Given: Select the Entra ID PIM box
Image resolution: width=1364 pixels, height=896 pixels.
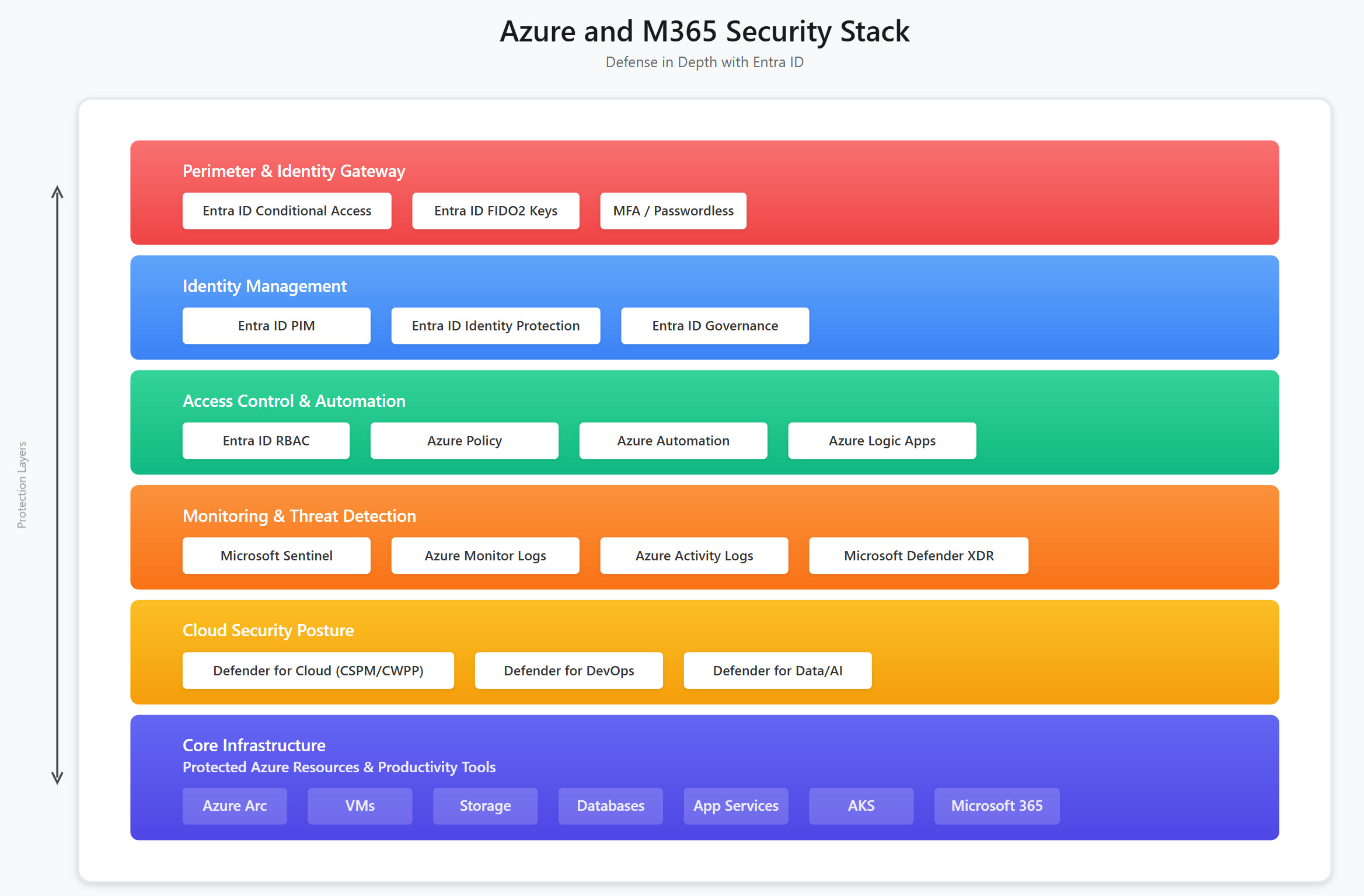Looking at the screenshot, I should tap(276, 326).
